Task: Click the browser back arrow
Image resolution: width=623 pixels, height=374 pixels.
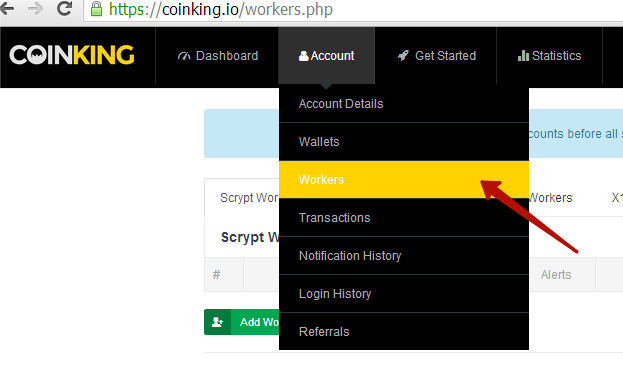Action: pyautogui.click(x=7, y=8)
